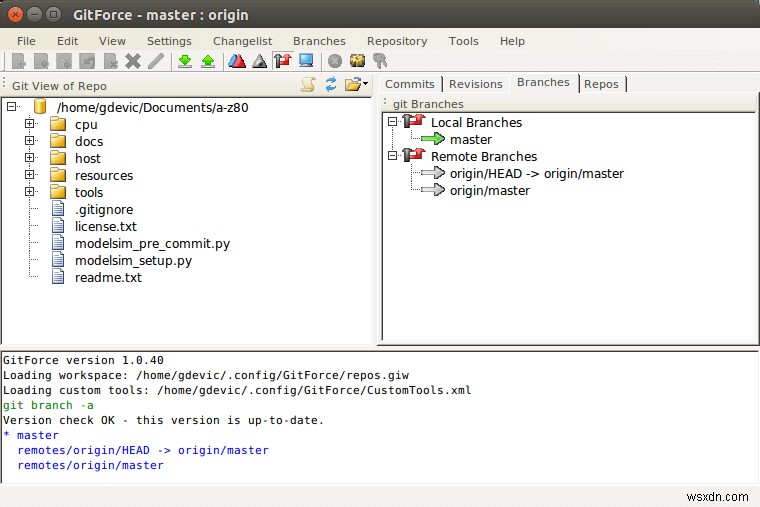Push changes with green up arrow icon

(208, 61)
